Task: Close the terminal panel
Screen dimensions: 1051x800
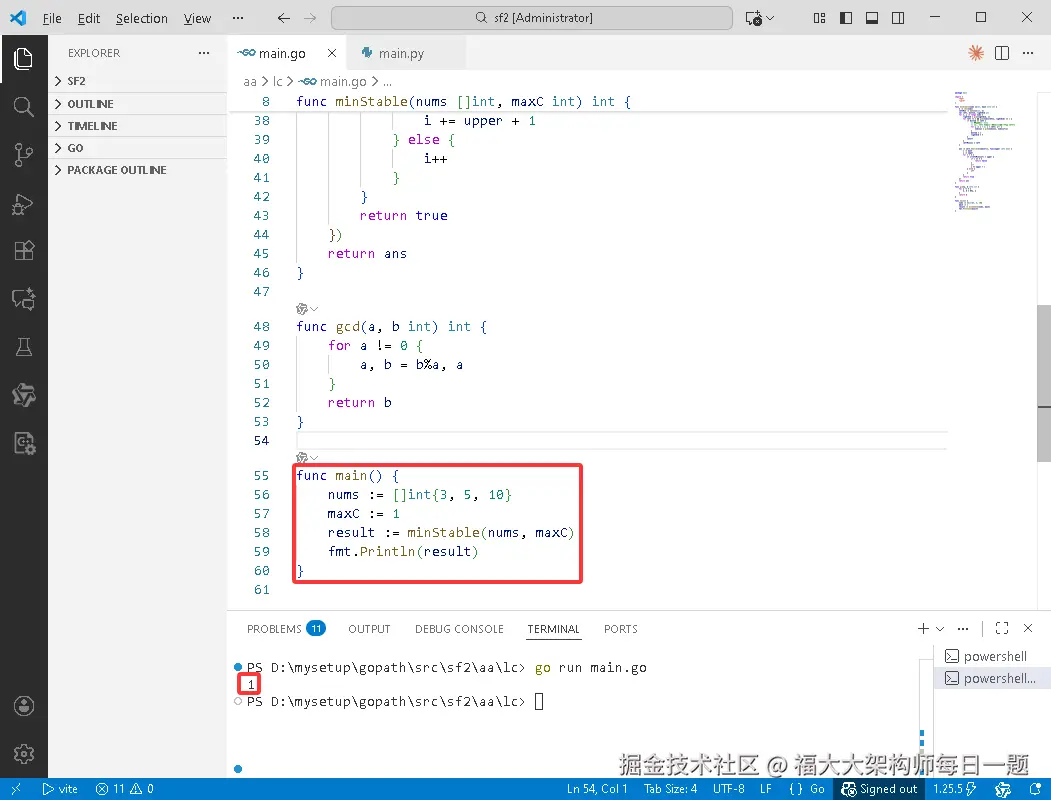Action: (x=1028, y=628)
